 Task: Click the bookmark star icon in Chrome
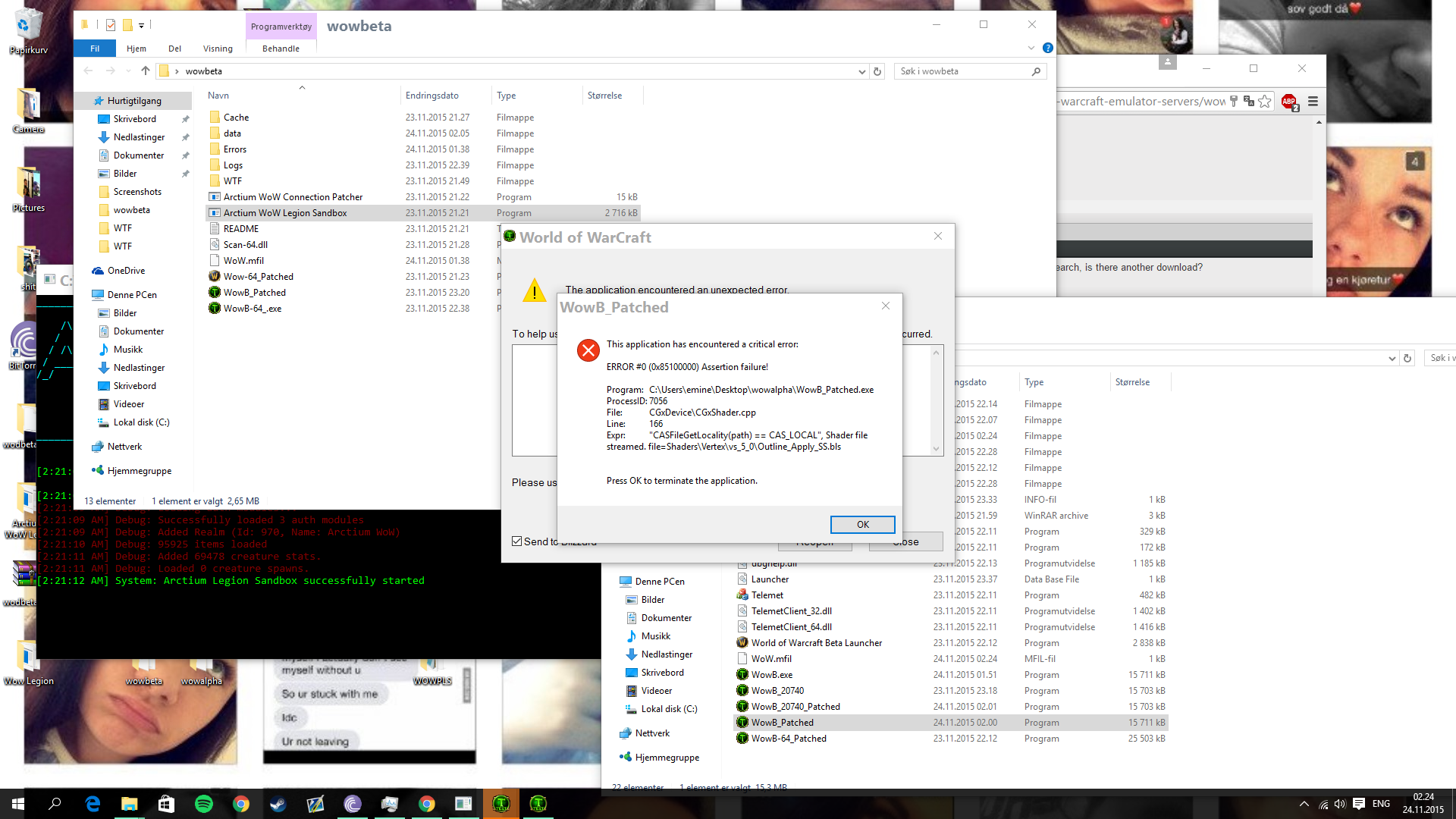coord(1265,101)
